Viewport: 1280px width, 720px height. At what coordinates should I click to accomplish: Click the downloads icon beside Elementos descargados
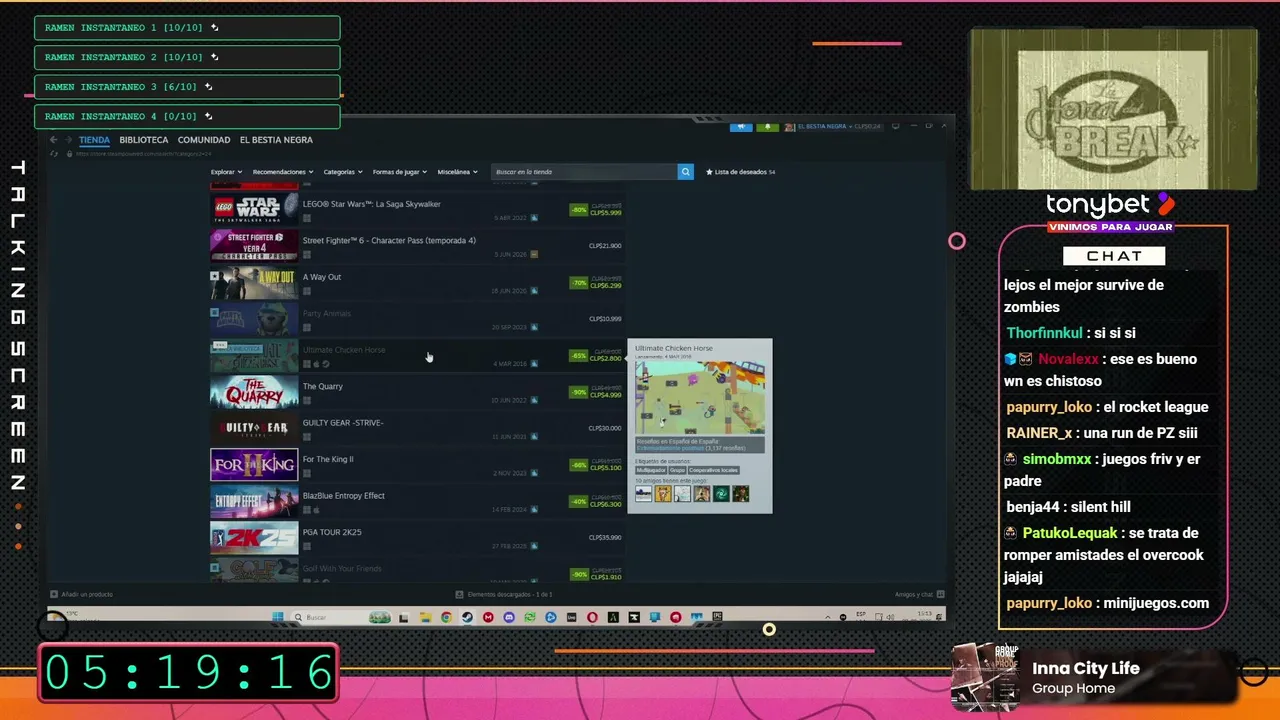point(459,594)
